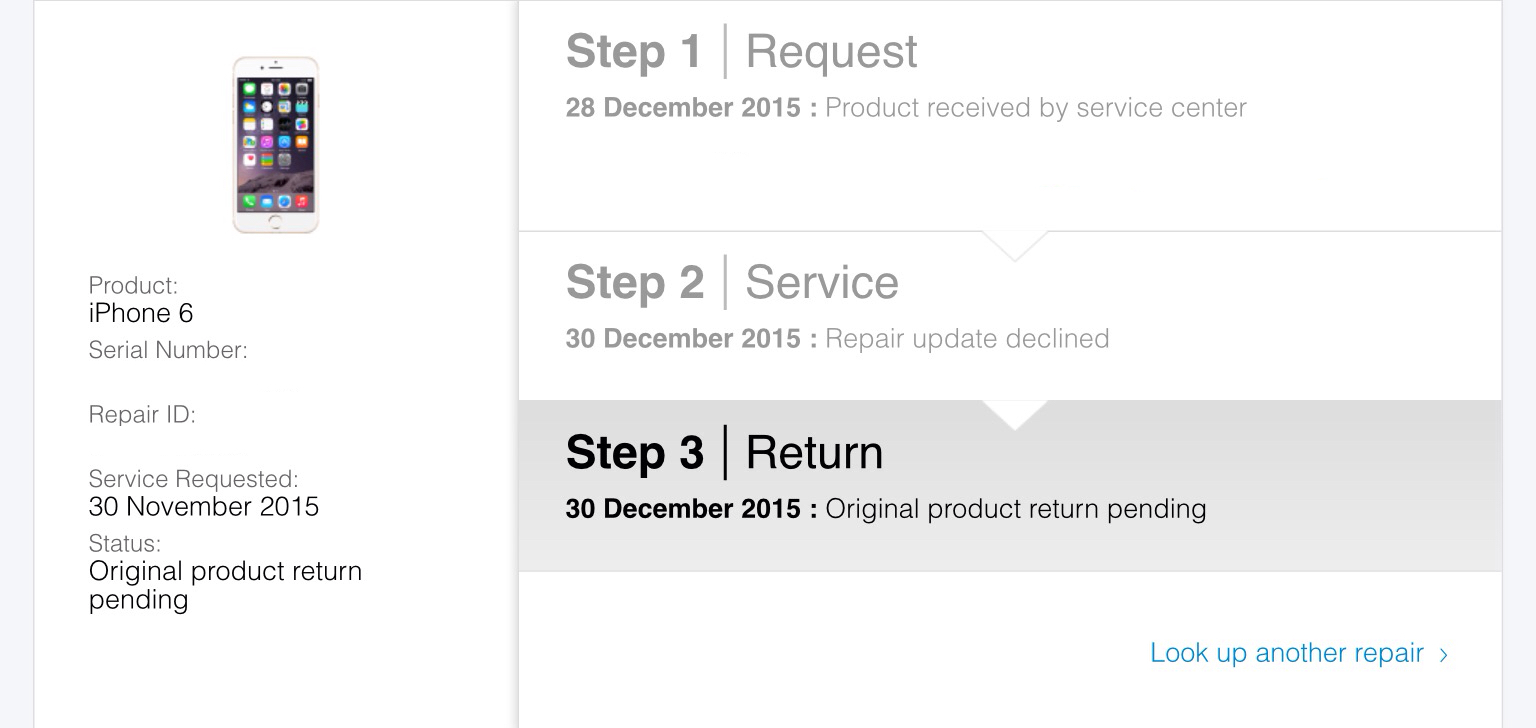1536x728 pixels.
Task: Click the Serial Number label
Action: (168, 350)
